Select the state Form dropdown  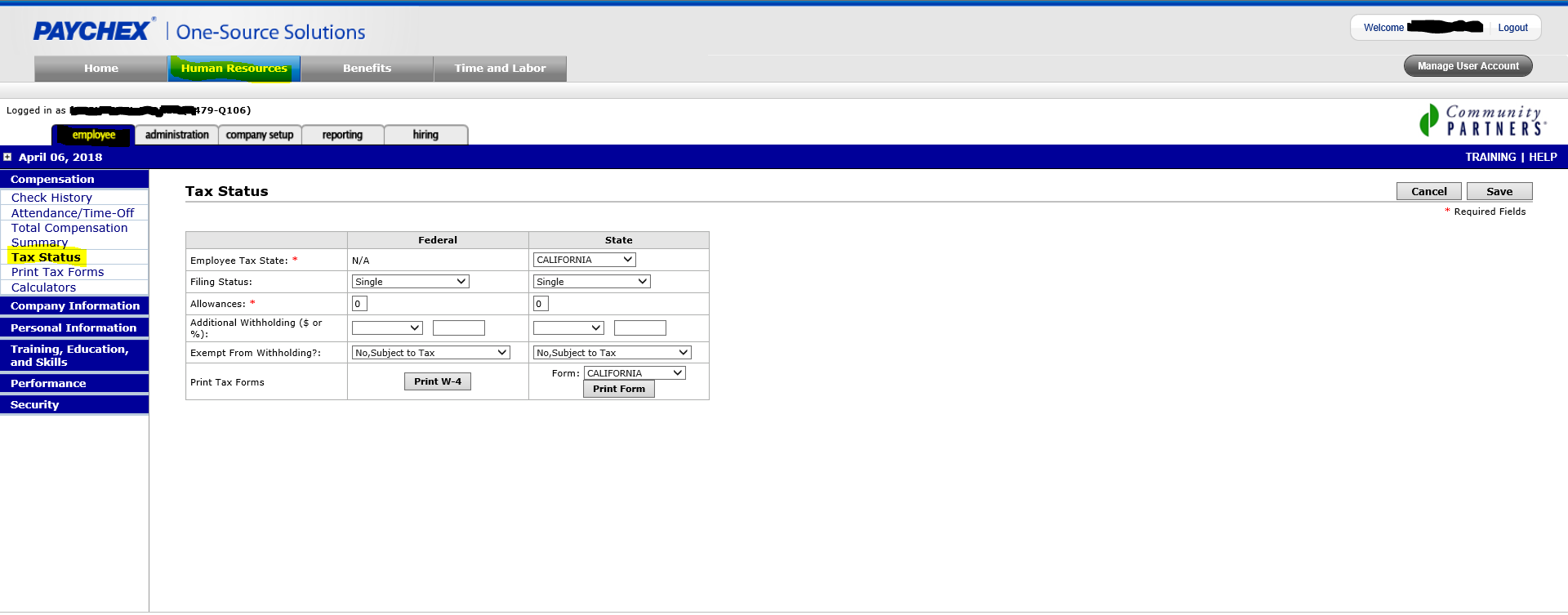[x=635, y=373]
